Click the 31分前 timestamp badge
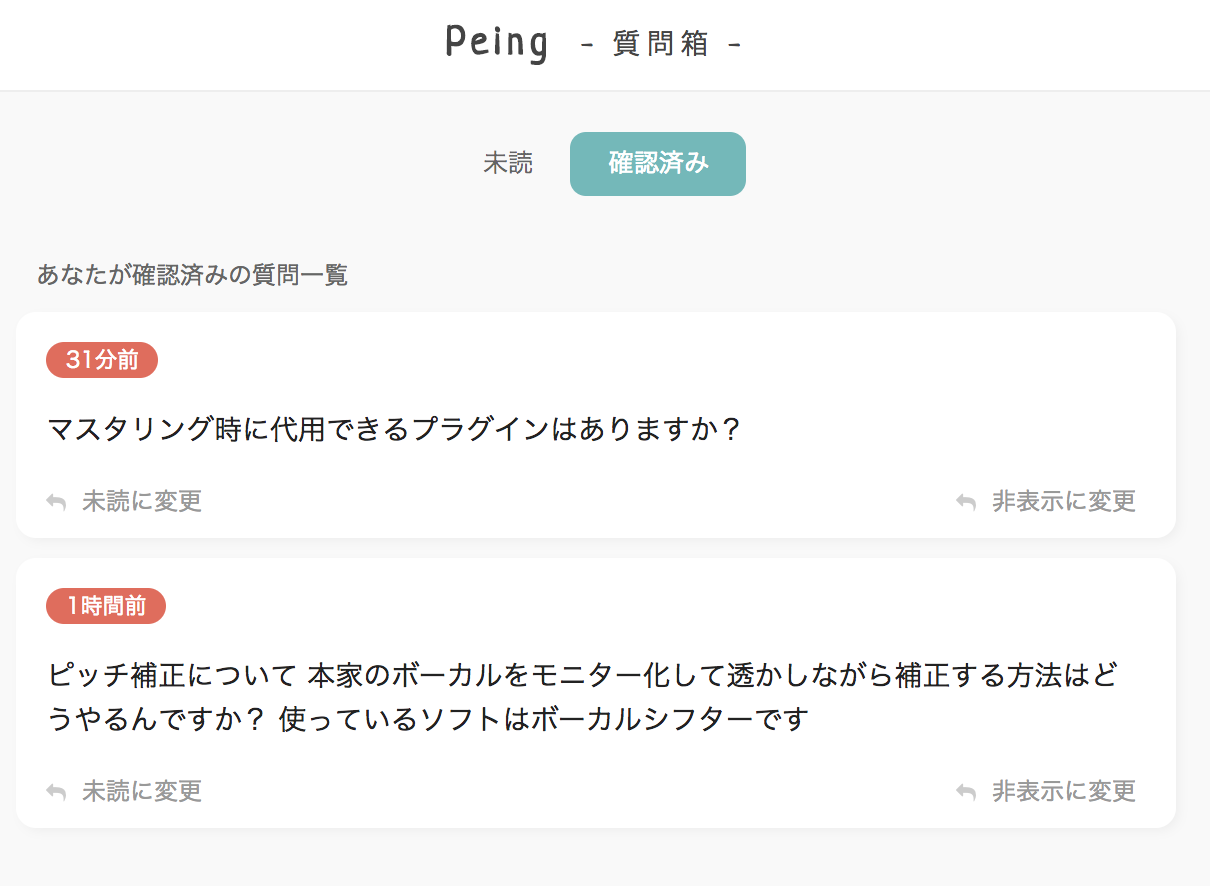The image size is (1210, 886). pyautogui.click(x=102, y=361)
